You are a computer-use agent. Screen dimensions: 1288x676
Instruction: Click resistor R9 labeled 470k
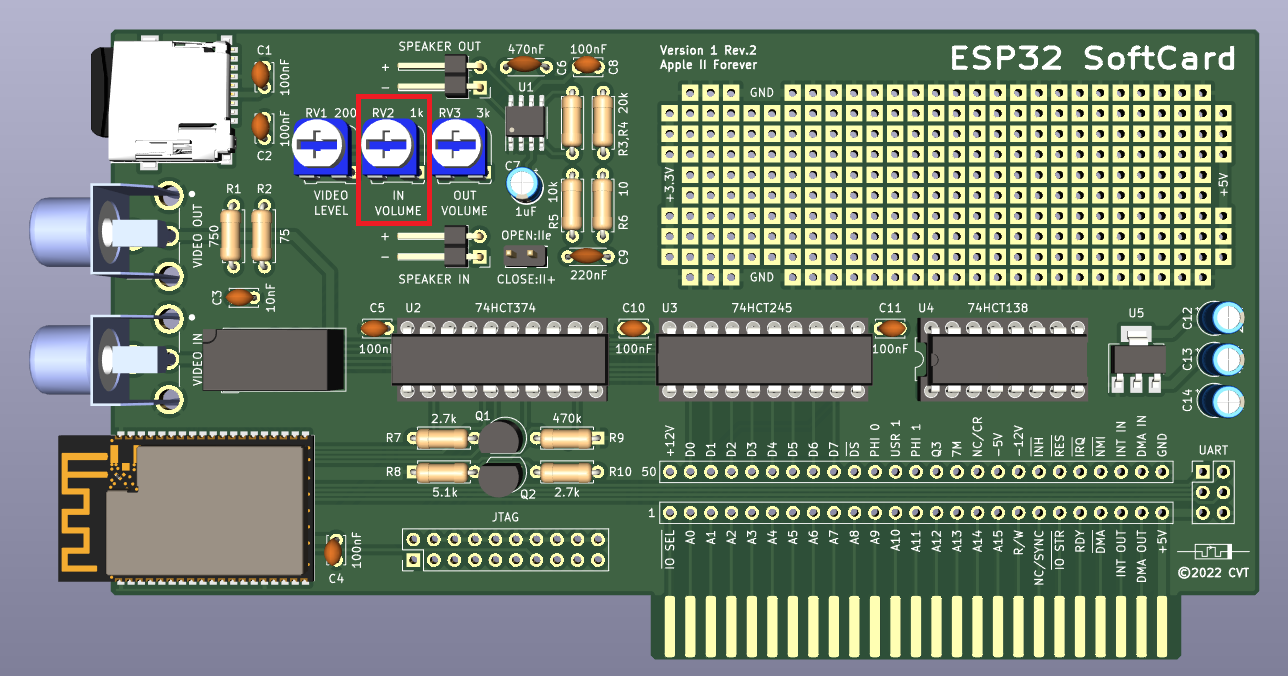pos(565,438)
